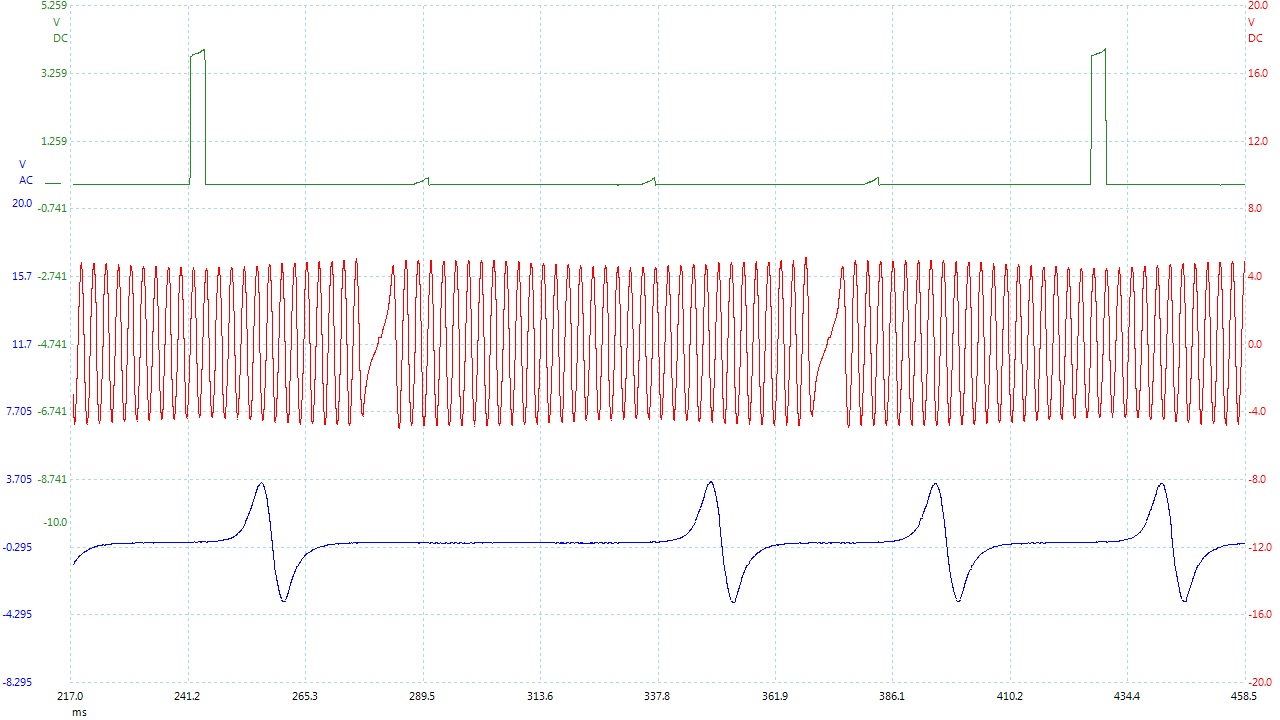Click the time axis value 313.6
The width and height of the screenshot is (1280, 720).
(x=540, y=697)
